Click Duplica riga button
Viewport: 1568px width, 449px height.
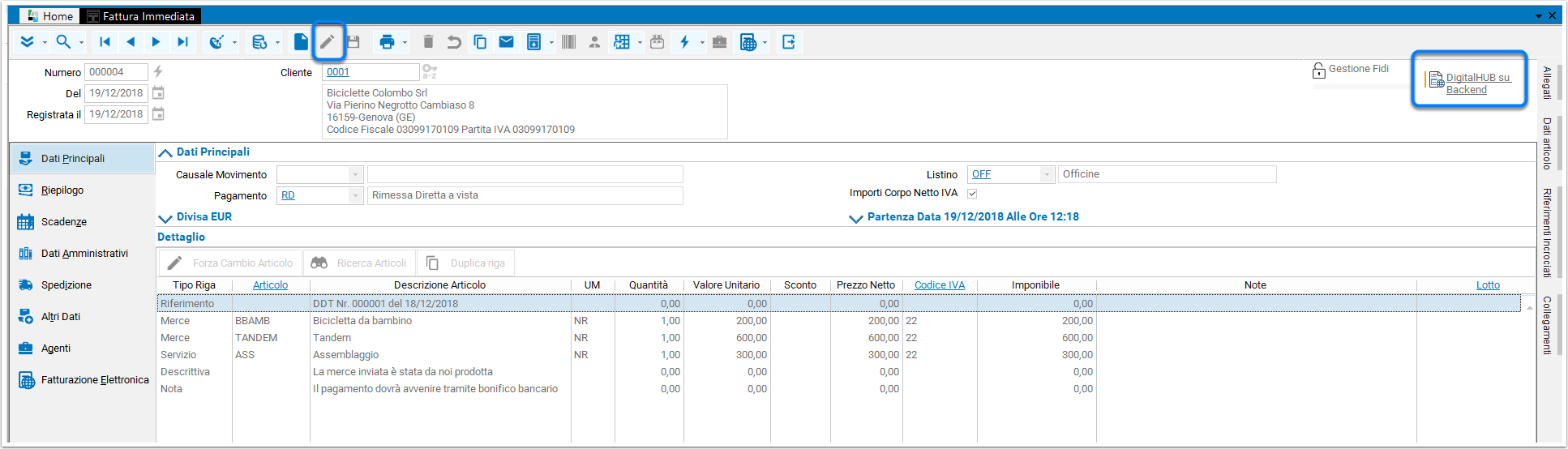[x=465, y=263]
